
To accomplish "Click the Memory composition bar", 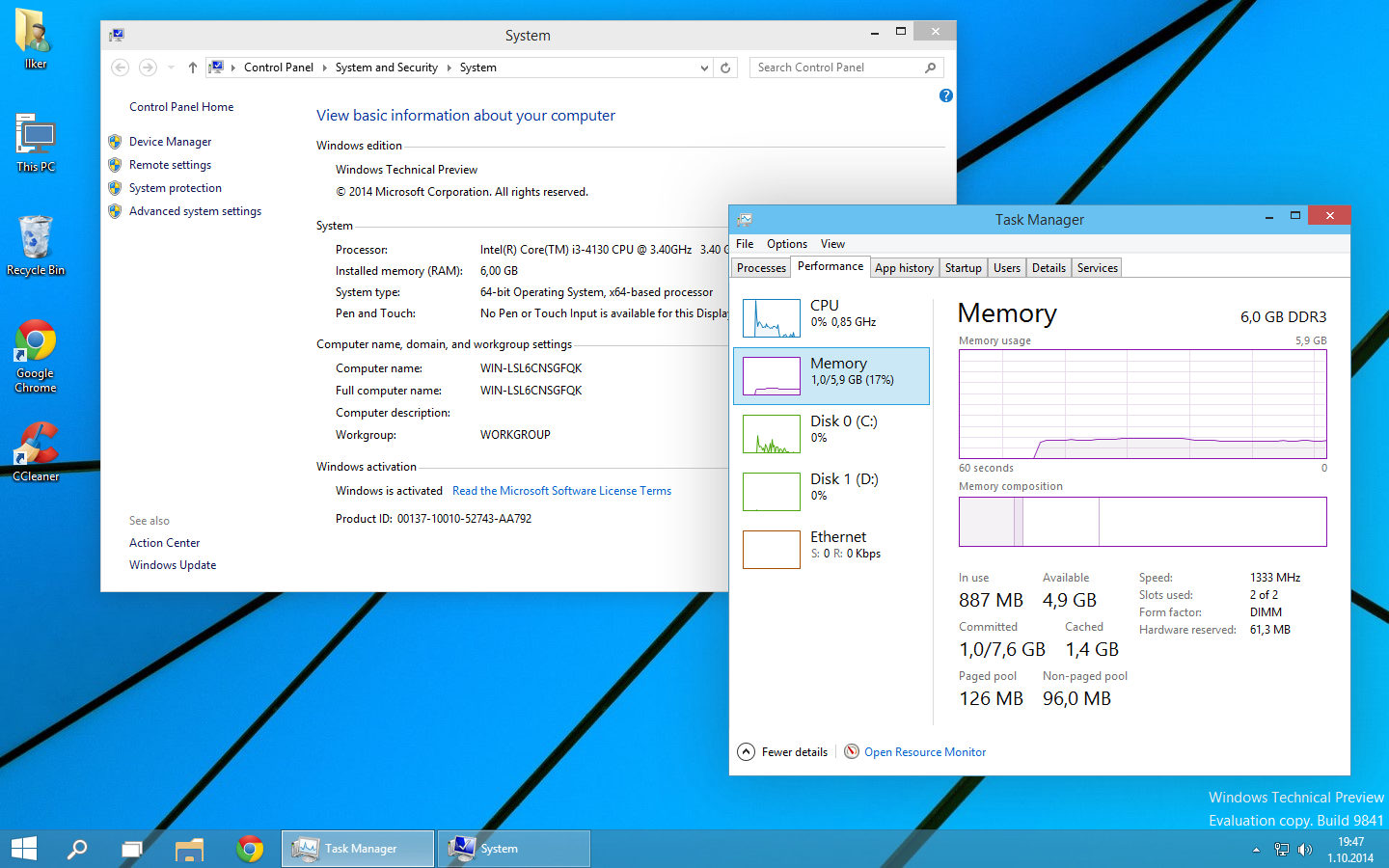I will tap(1143, 522).
